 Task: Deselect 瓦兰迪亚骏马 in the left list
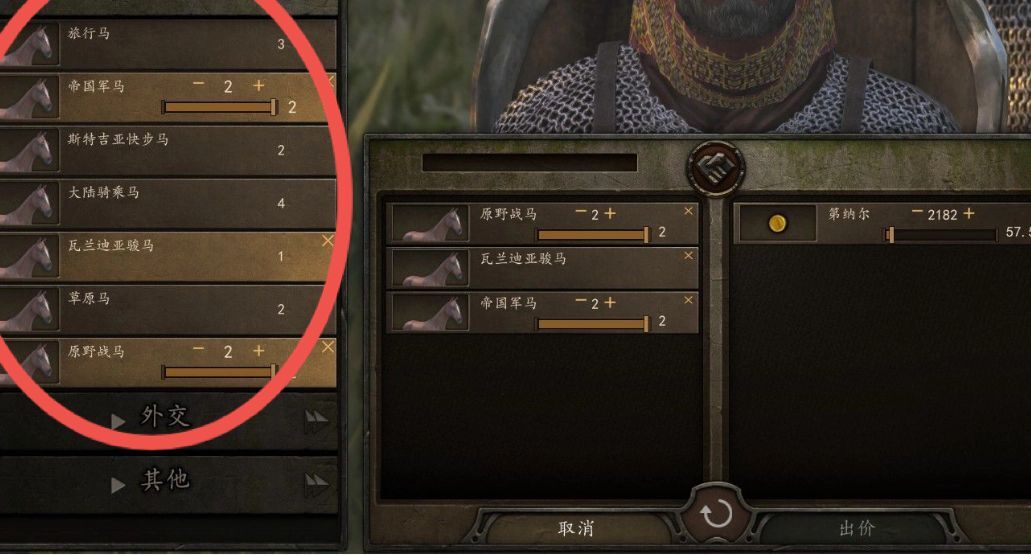[x=327, y=241]
